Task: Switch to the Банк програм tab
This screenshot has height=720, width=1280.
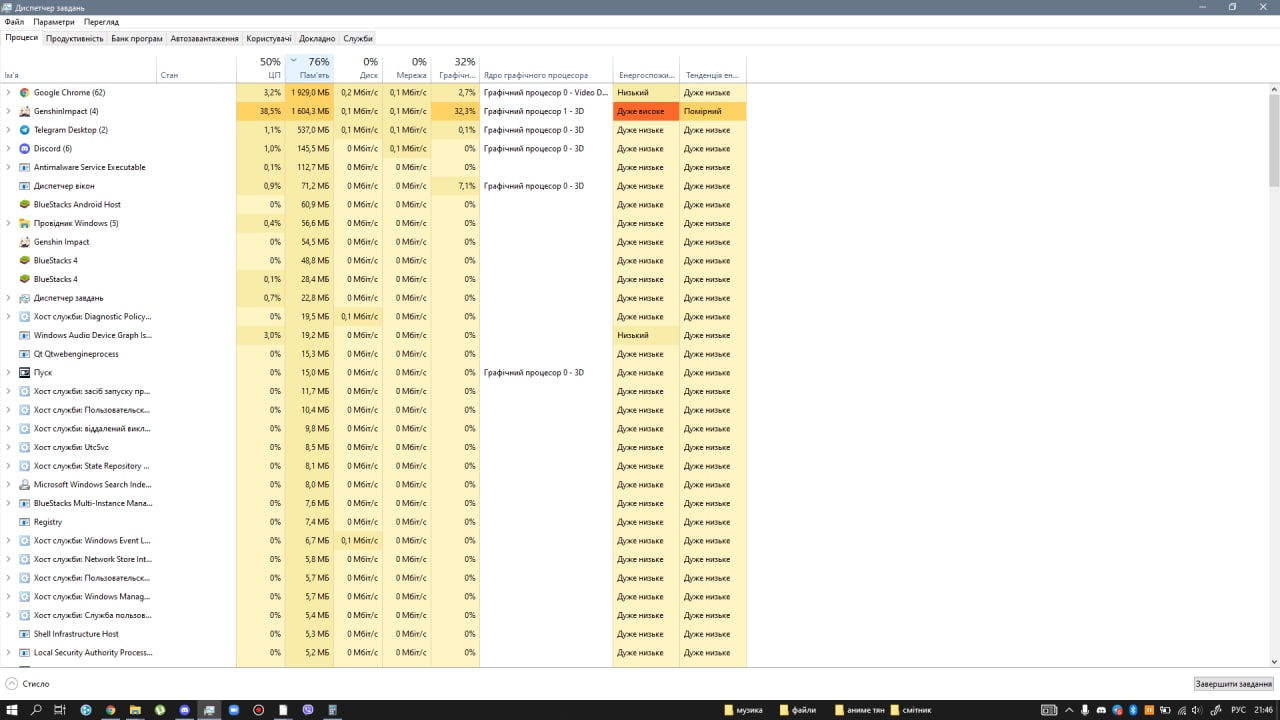Action: [x=137, y=38]
